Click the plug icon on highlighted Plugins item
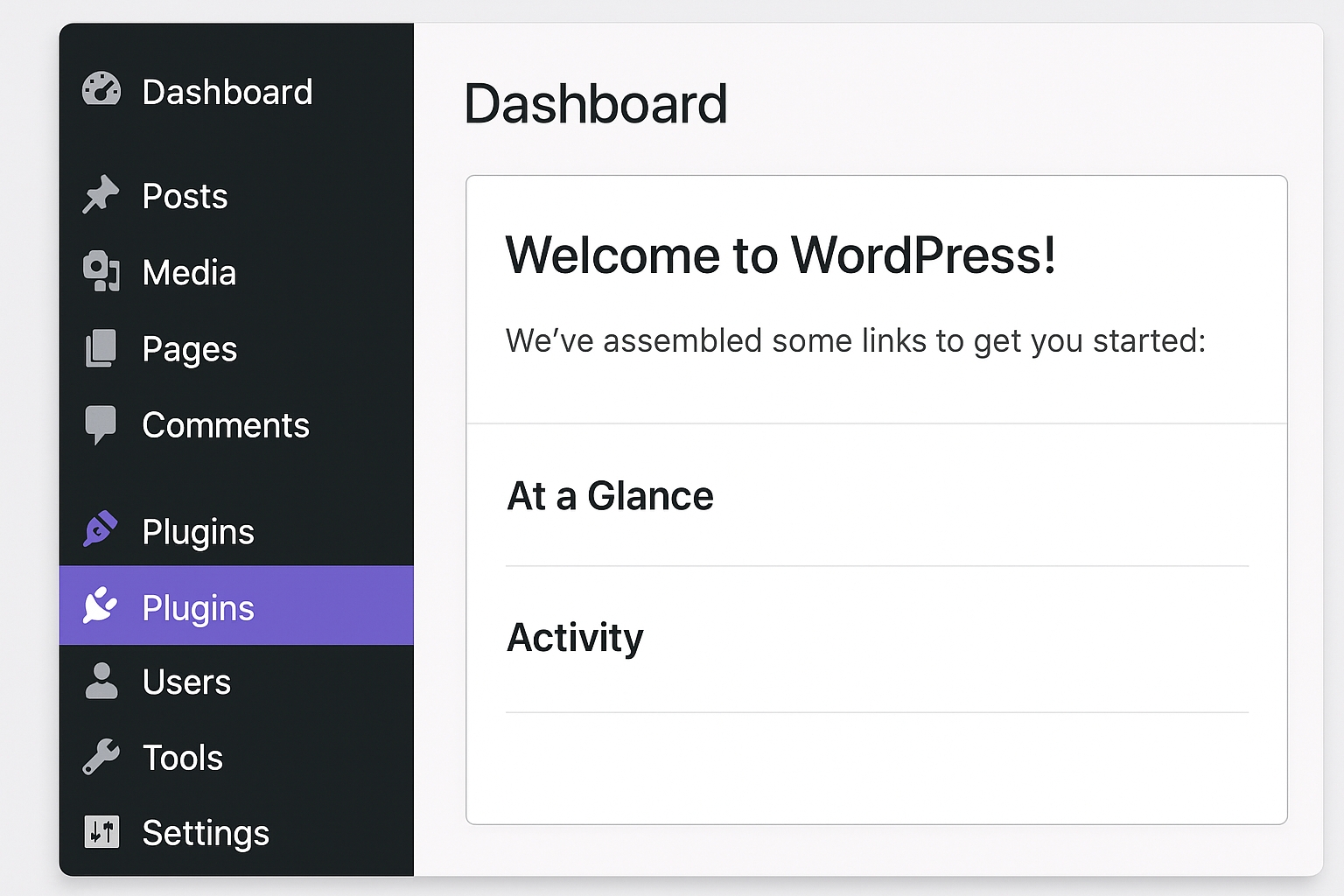The width and height of the screenshot is (1344, 896). pos(101,605)
